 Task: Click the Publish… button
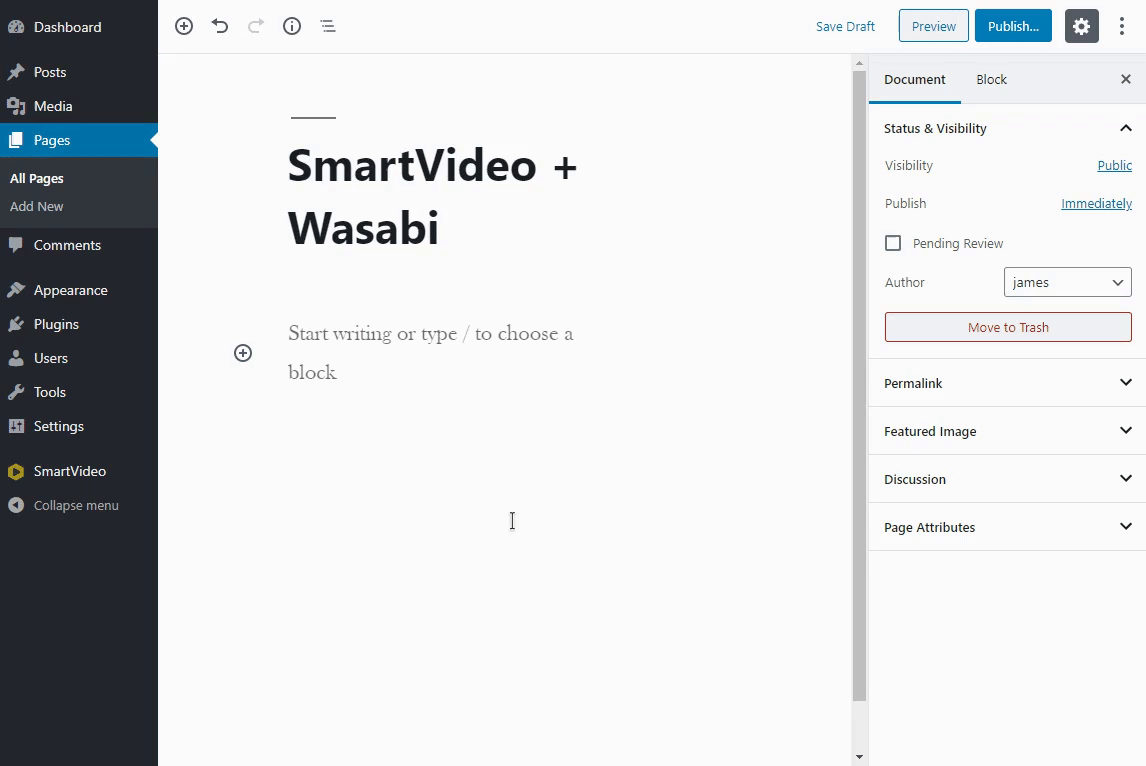[1013, 26]
